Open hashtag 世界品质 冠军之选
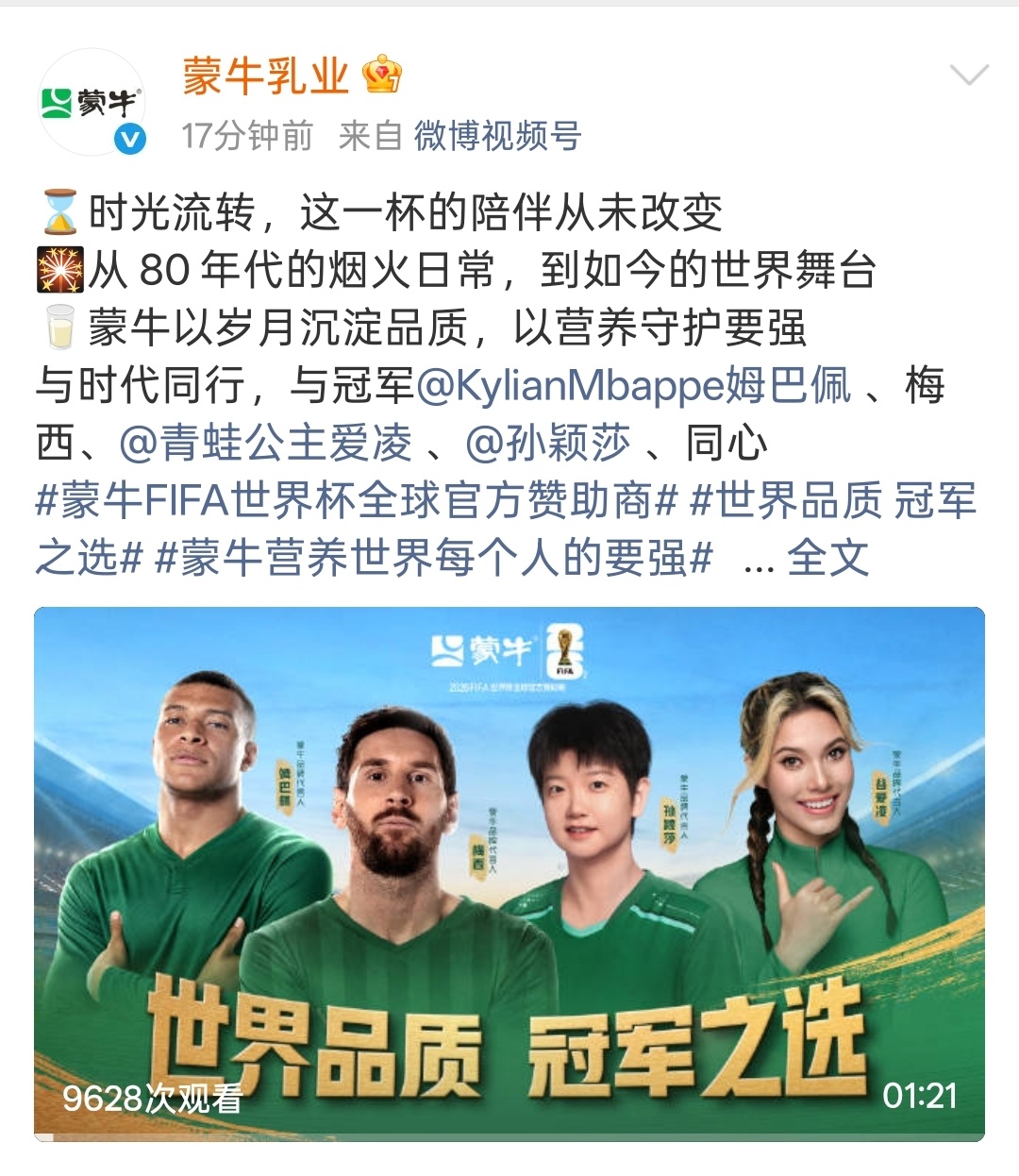 [x=506, y=529]
